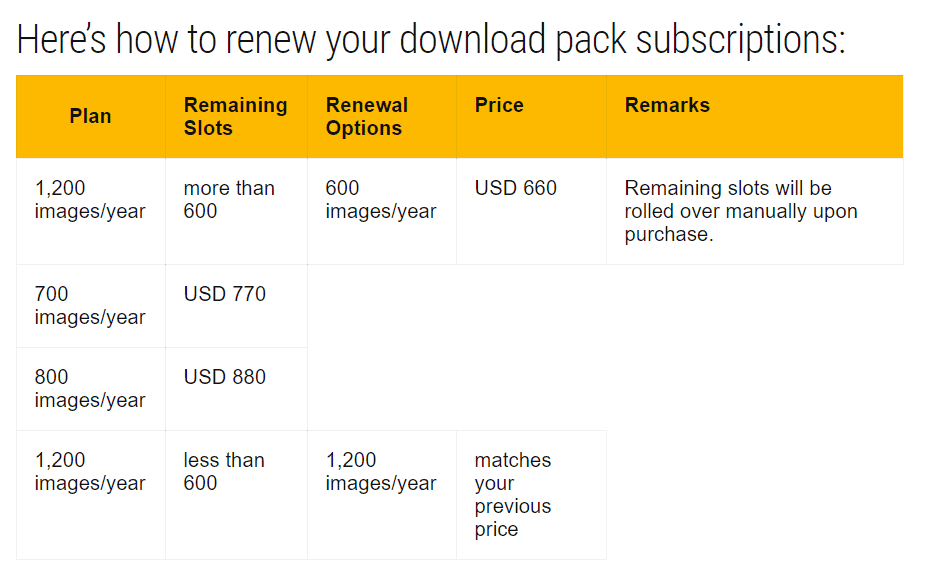Click the 'less than 600' cell
The height and width of the screenshot is (569, 933).
point(224,471)
